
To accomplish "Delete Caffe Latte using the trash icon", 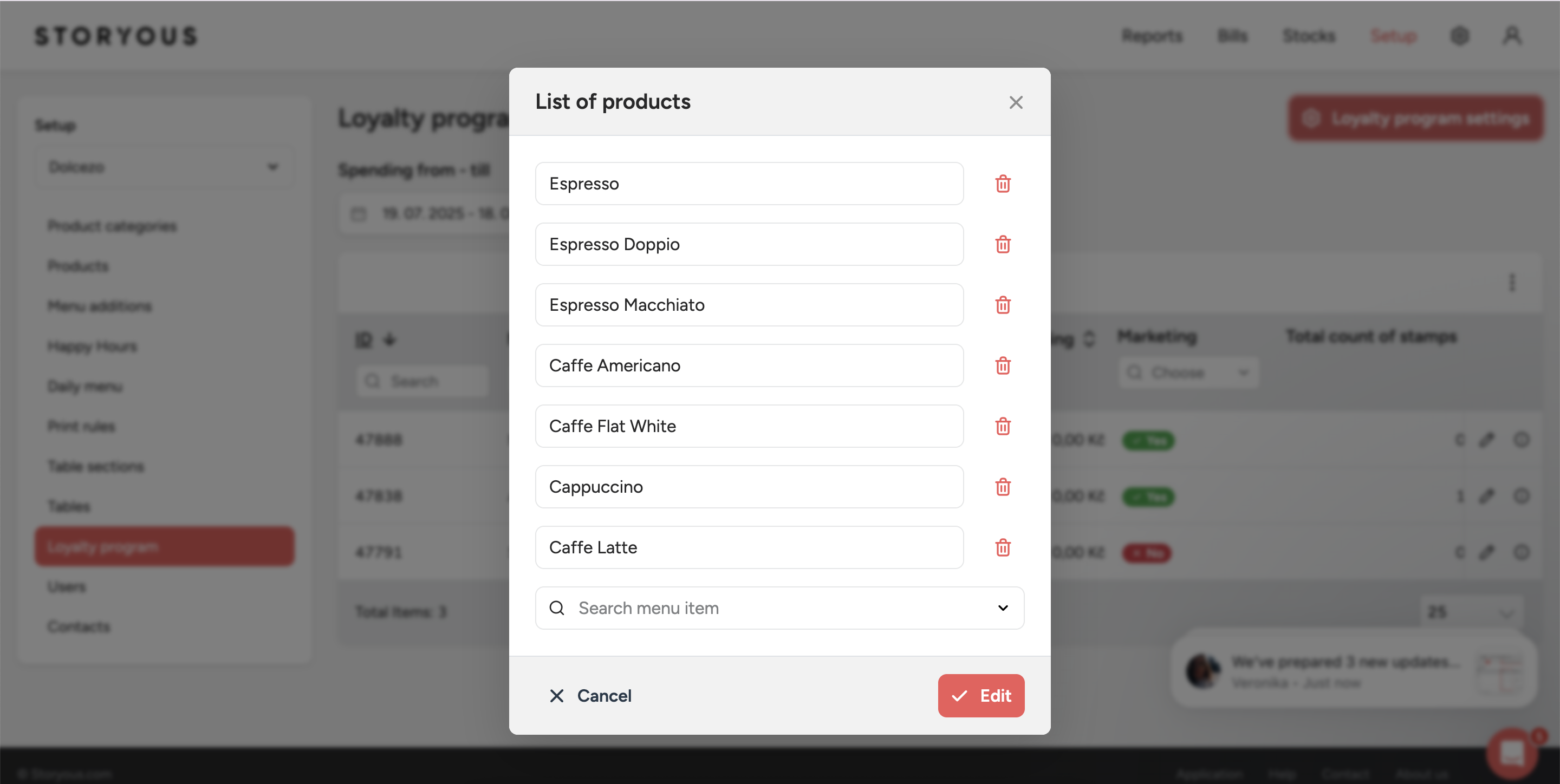I will pyautogui.click(x=1003, y=547).
